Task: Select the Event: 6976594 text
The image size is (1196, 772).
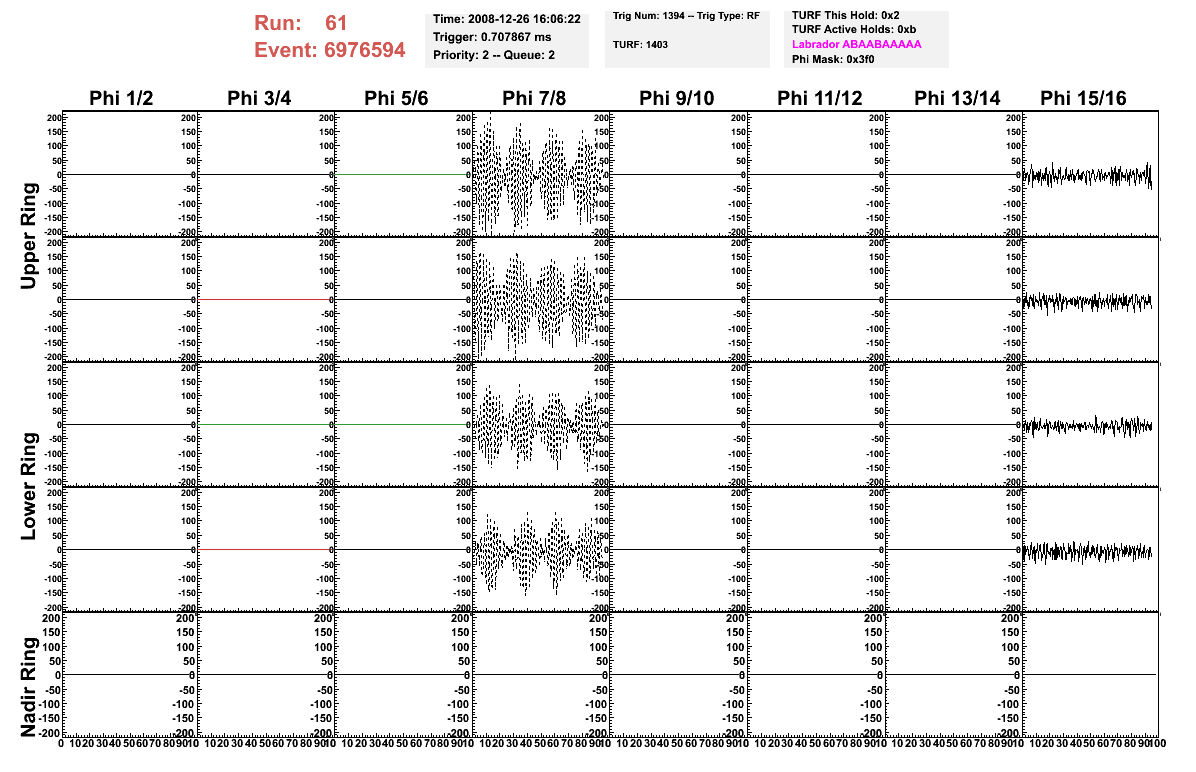Action: (x=330, y=50)
